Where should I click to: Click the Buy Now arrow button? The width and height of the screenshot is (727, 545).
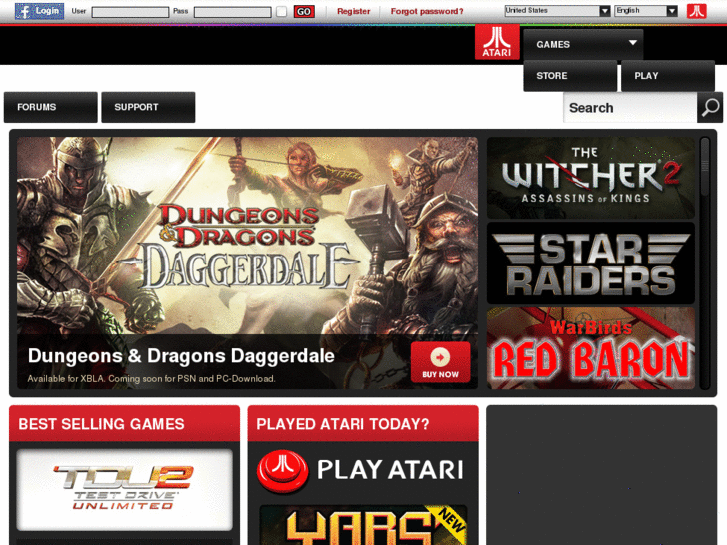tap(440, 362)
